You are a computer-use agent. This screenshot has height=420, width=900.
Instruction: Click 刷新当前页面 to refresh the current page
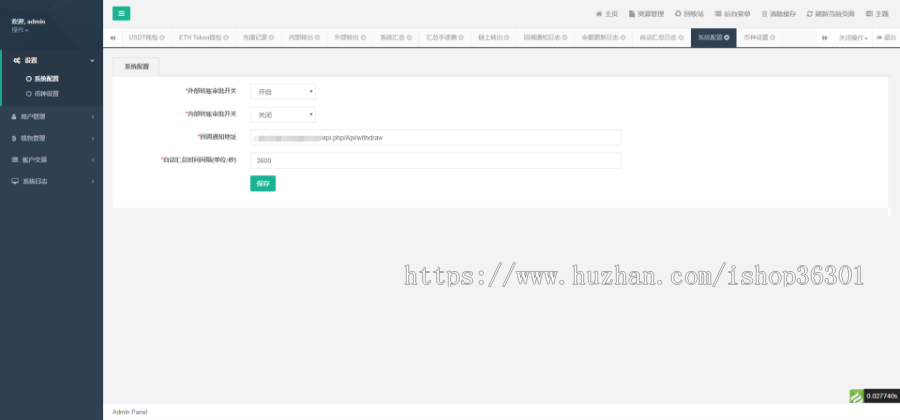pyautogui.click(x=831, y=14)
